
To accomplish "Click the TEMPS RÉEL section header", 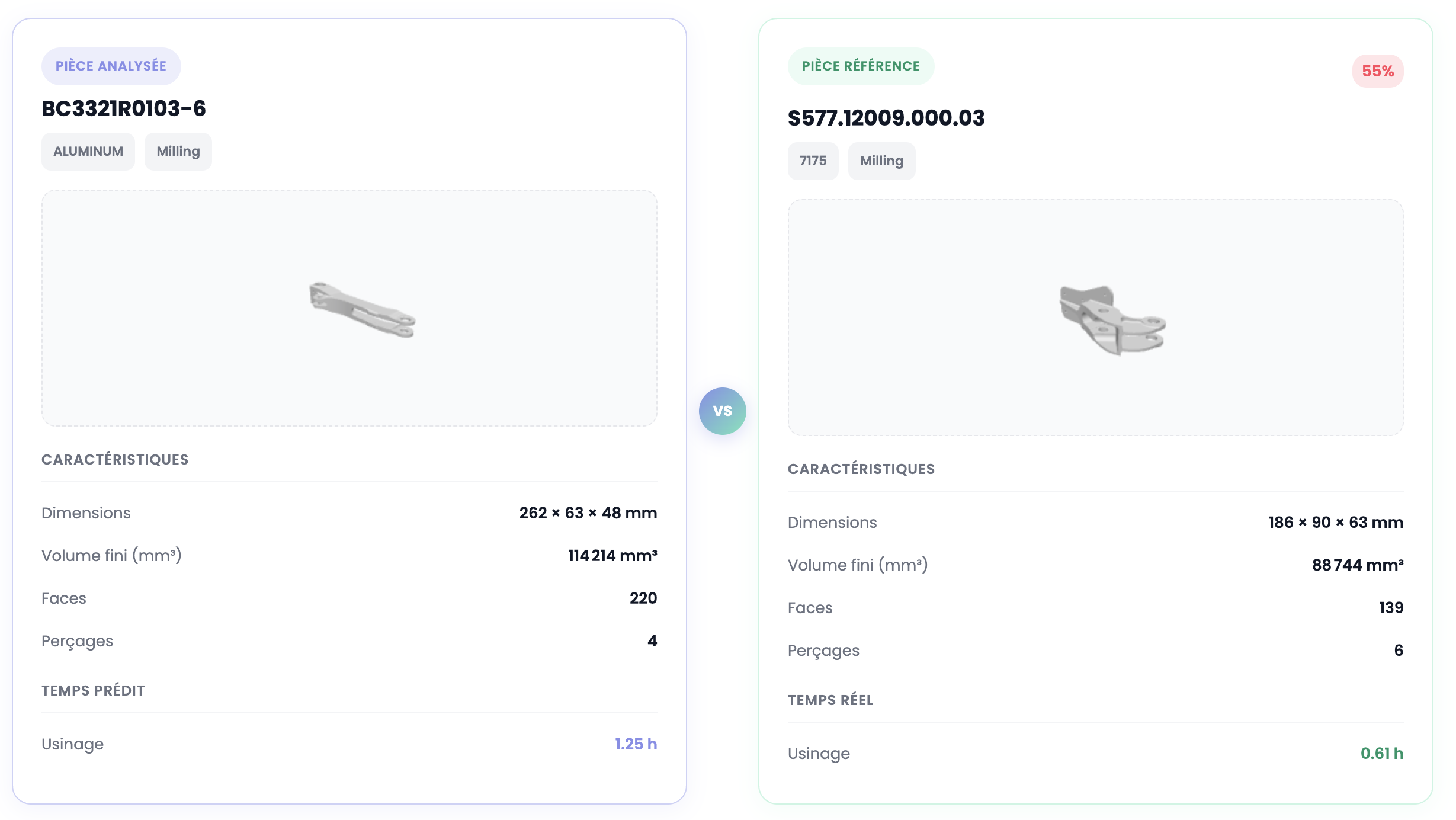I will (x=830, y=700).
